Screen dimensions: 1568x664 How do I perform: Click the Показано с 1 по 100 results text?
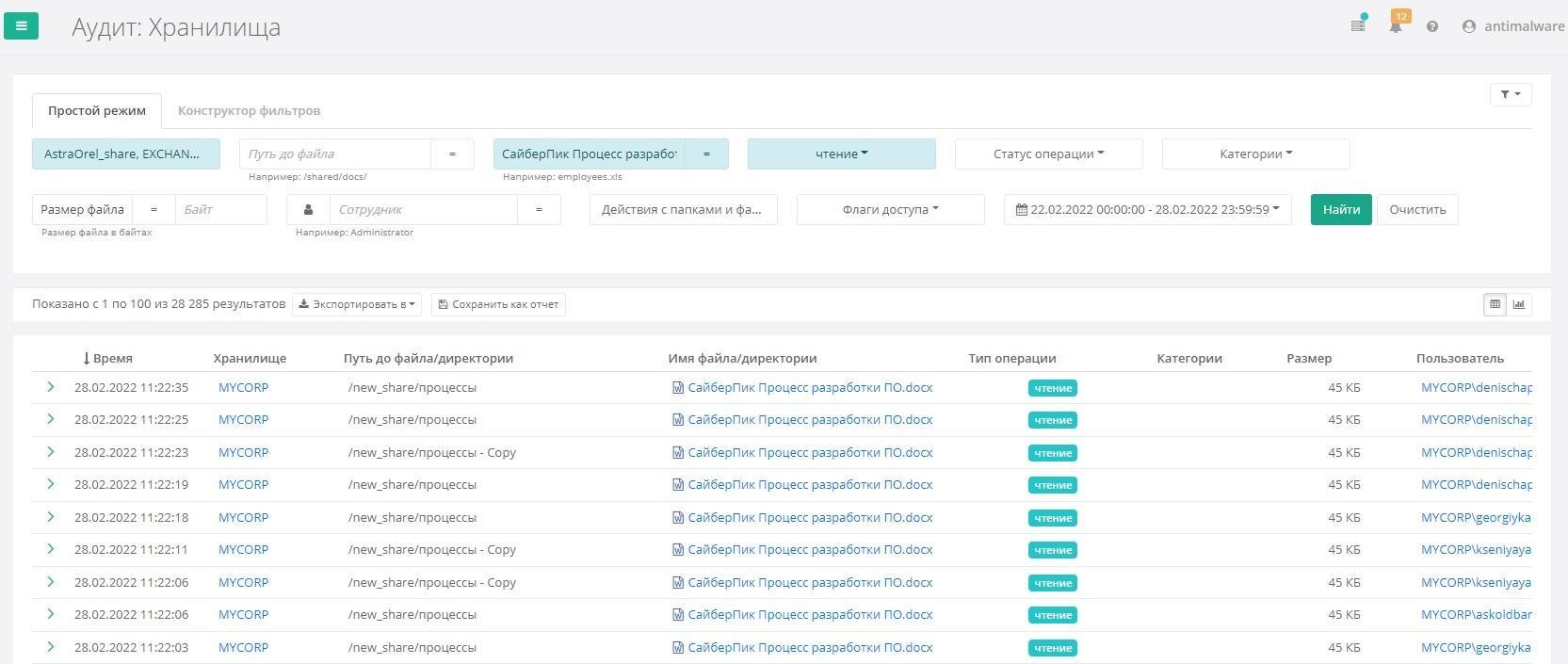point(158,303)
